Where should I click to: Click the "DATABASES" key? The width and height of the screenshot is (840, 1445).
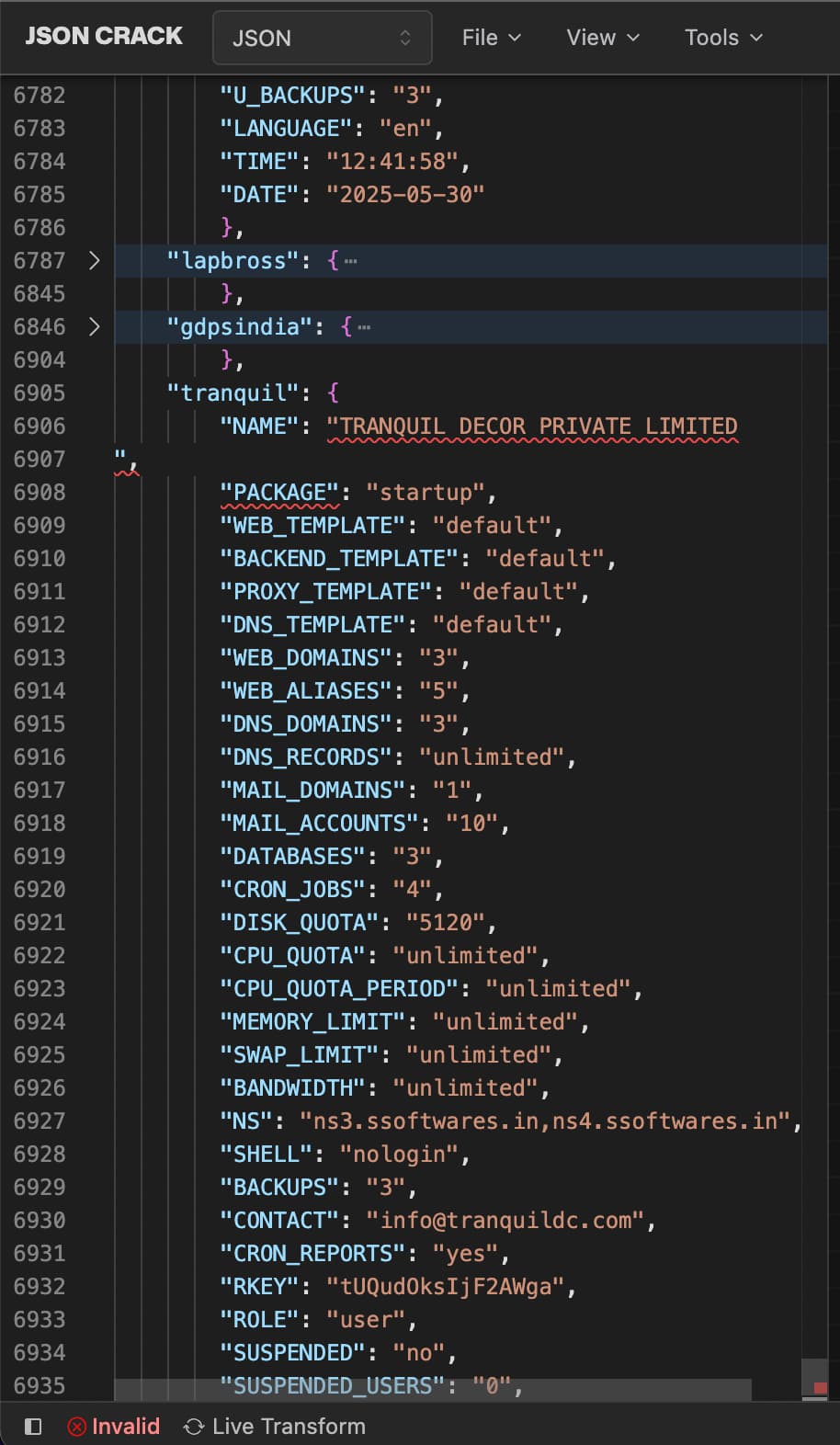pos(293,856)
